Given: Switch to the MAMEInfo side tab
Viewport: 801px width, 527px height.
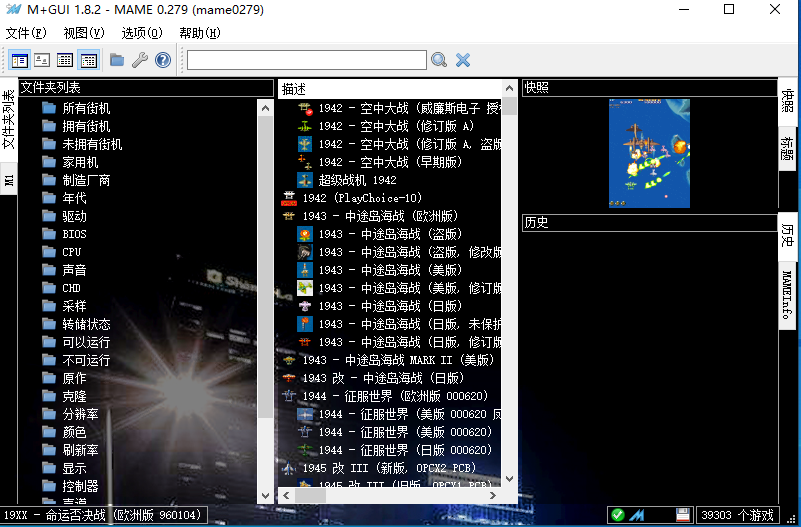Looking at the screenshot, I should (x=788, y=295).
